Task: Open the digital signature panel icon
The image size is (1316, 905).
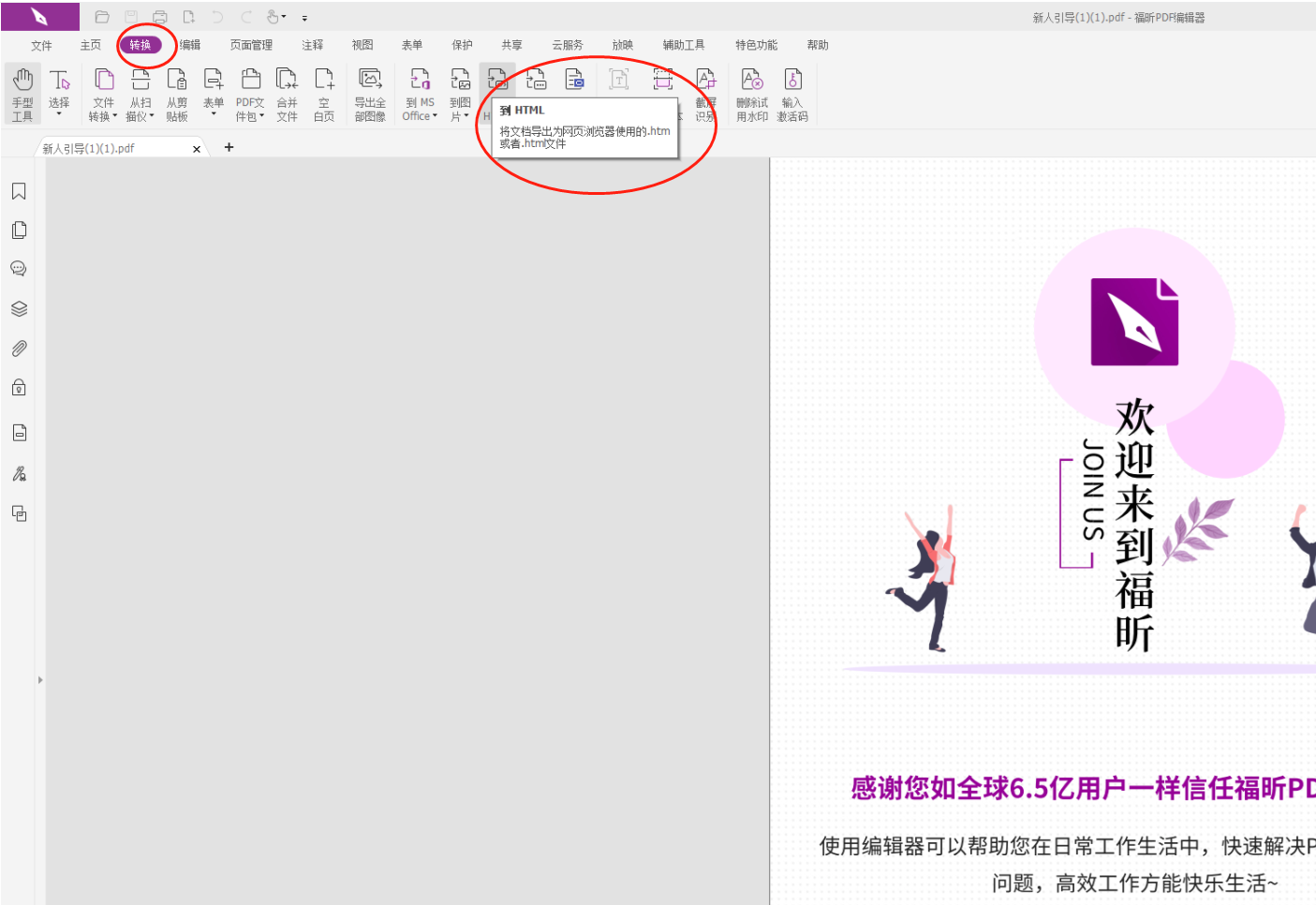Action: pyautogui.click(x=19, y=473)
